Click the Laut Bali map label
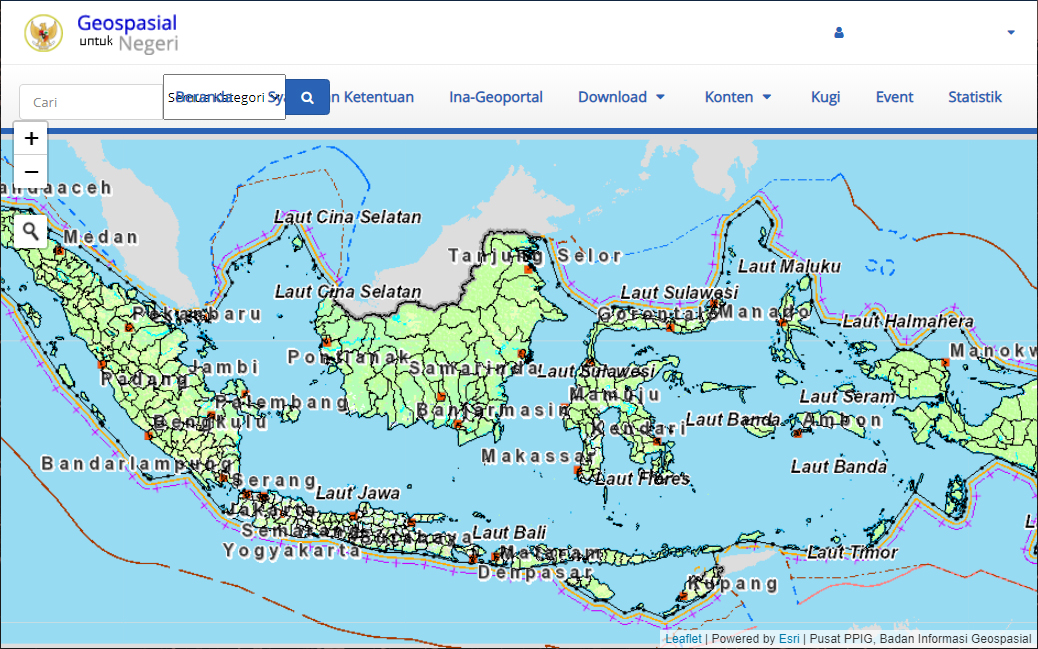 pyautogui.click(x=509, y=532)
